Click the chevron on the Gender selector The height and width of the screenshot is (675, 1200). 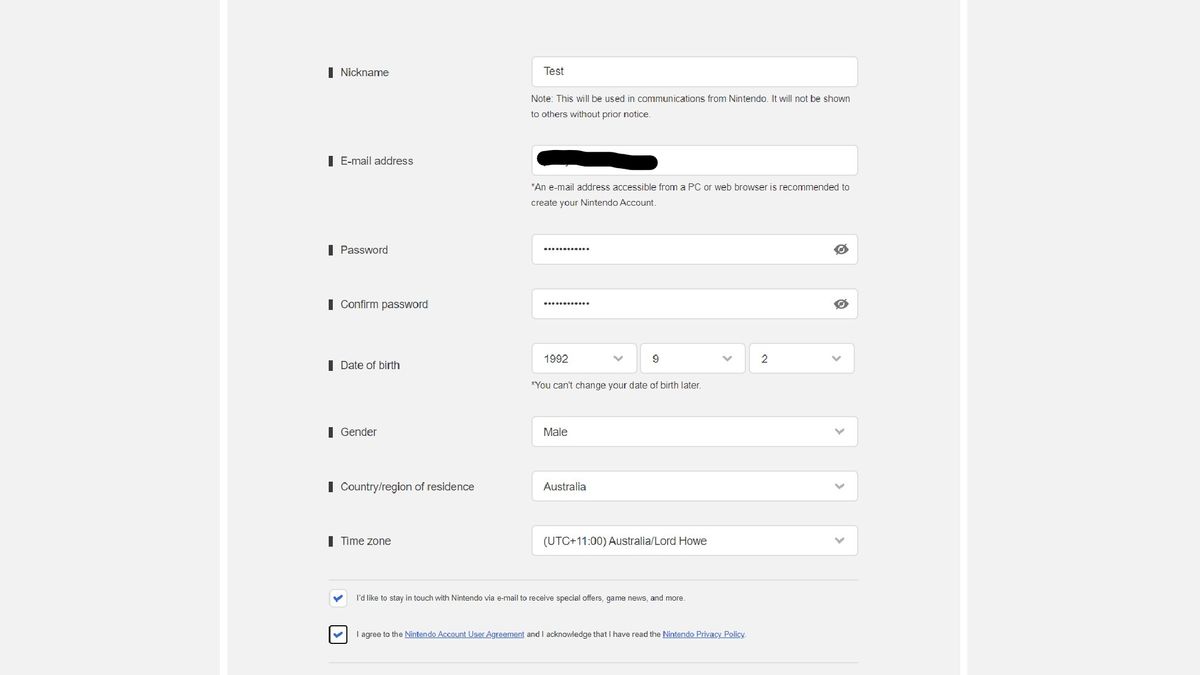click(839, 431)
